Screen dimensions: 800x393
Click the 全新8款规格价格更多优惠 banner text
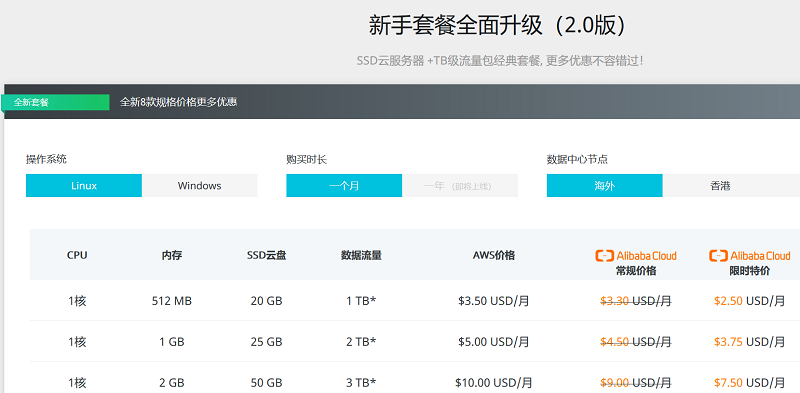tap(179, 102)
